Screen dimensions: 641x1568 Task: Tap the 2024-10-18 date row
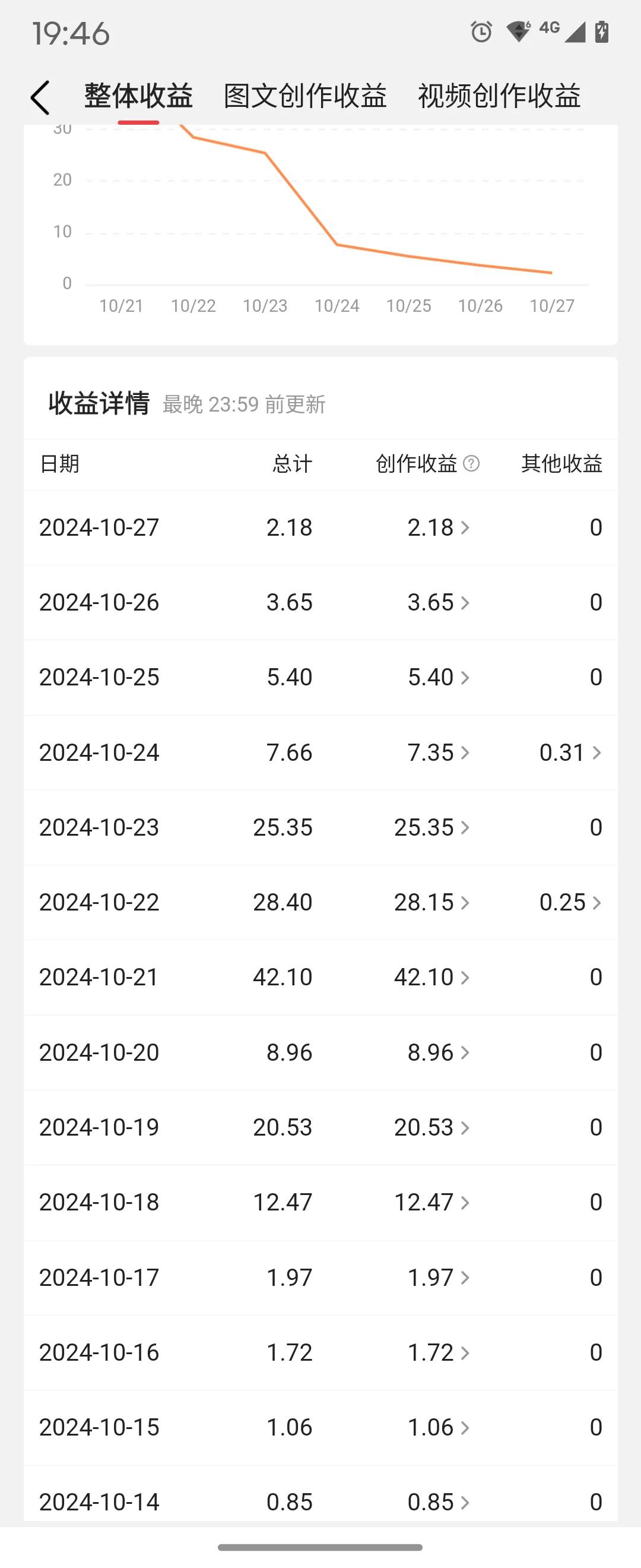click(320, 1203)
